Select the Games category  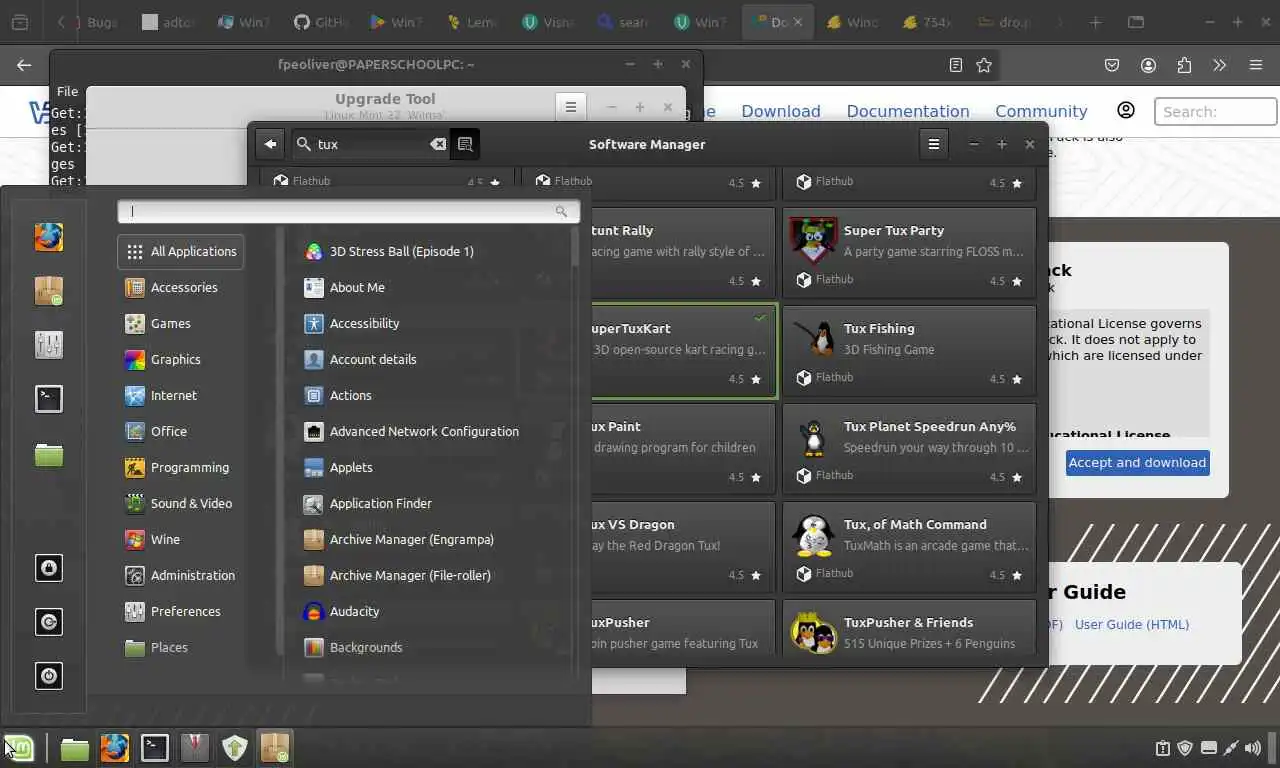[180, 323]
